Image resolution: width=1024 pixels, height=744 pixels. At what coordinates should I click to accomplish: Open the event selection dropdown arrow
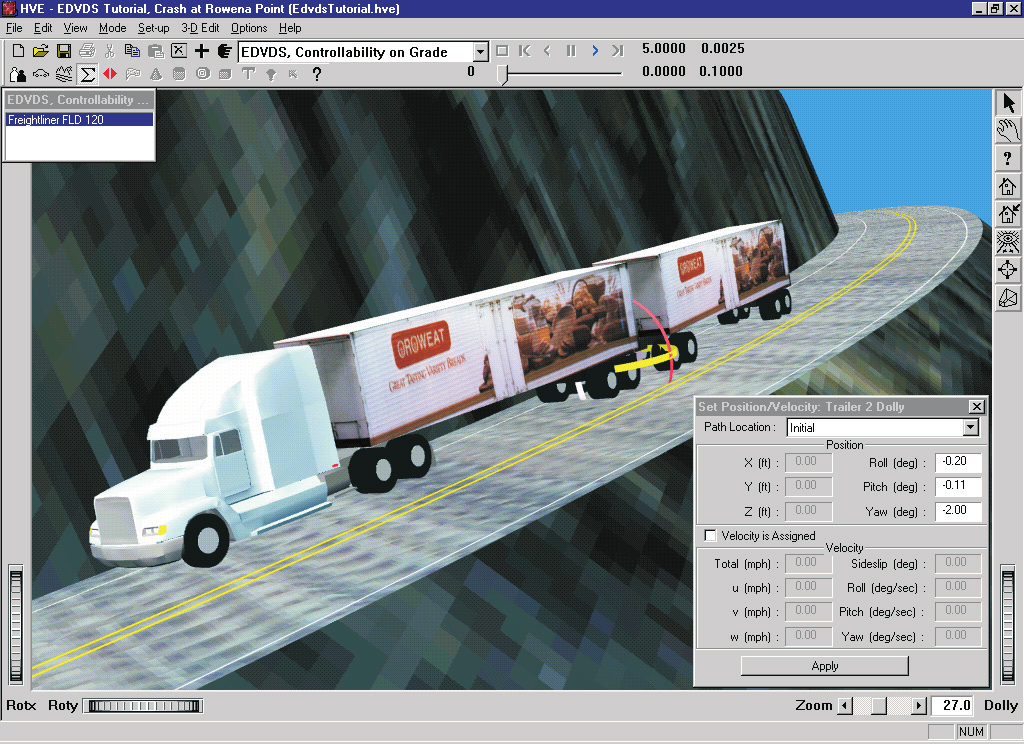point(480,52)
